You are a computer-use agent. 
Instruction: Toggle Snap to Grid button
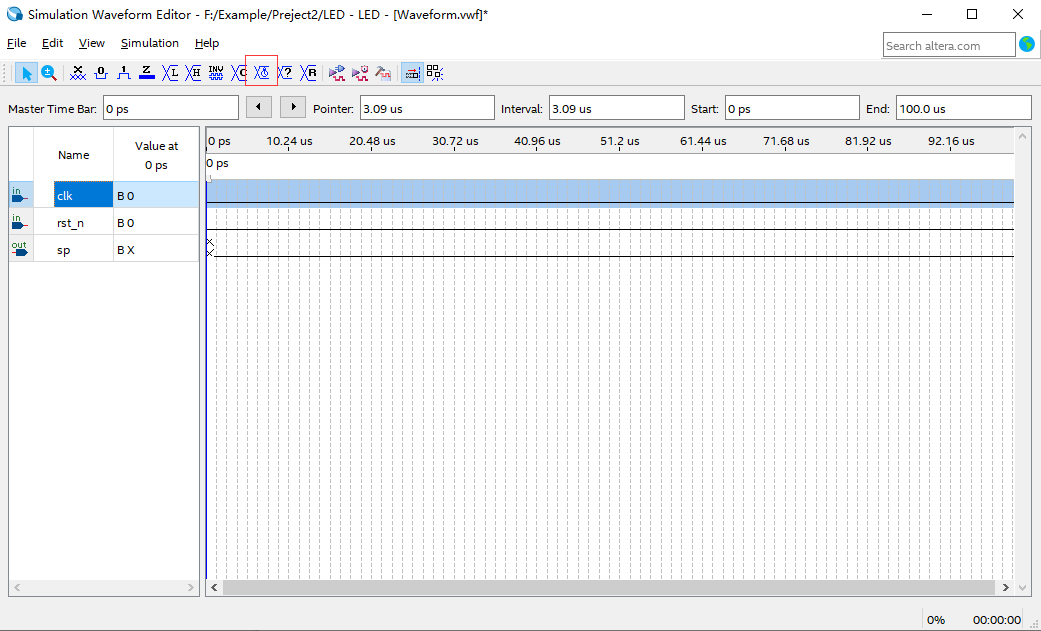click(x=412, y=72)
